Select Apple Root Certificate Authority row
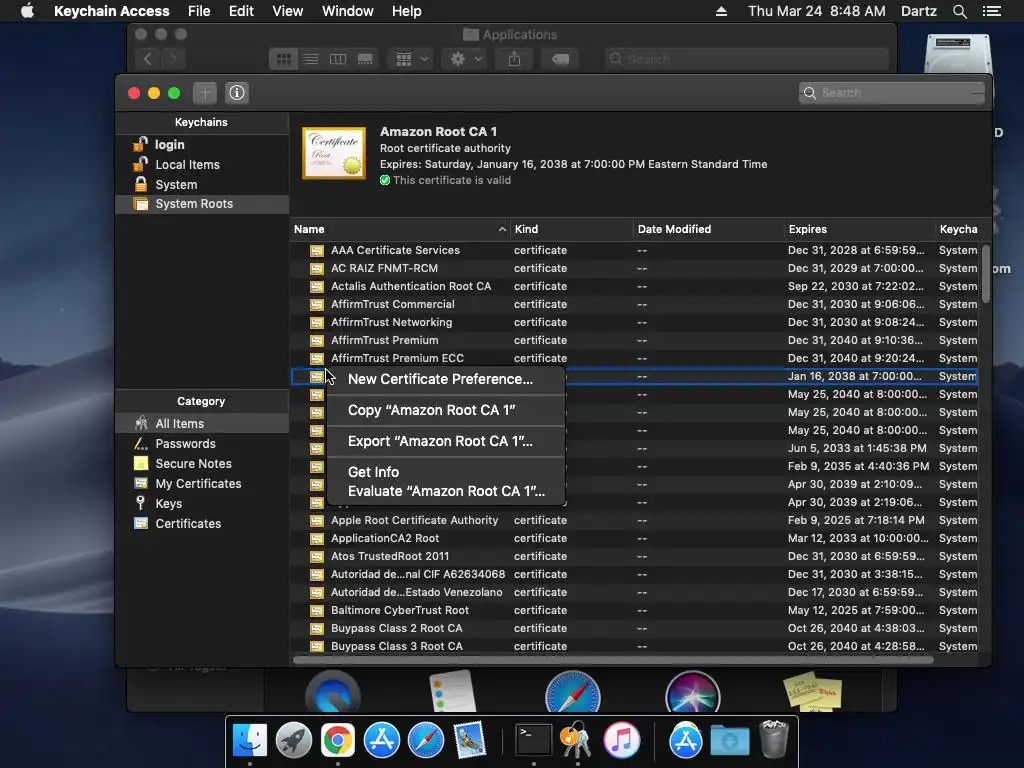The height and width of the screenshot is (768, 1024). pyautogui.click(x=633, y=520)
